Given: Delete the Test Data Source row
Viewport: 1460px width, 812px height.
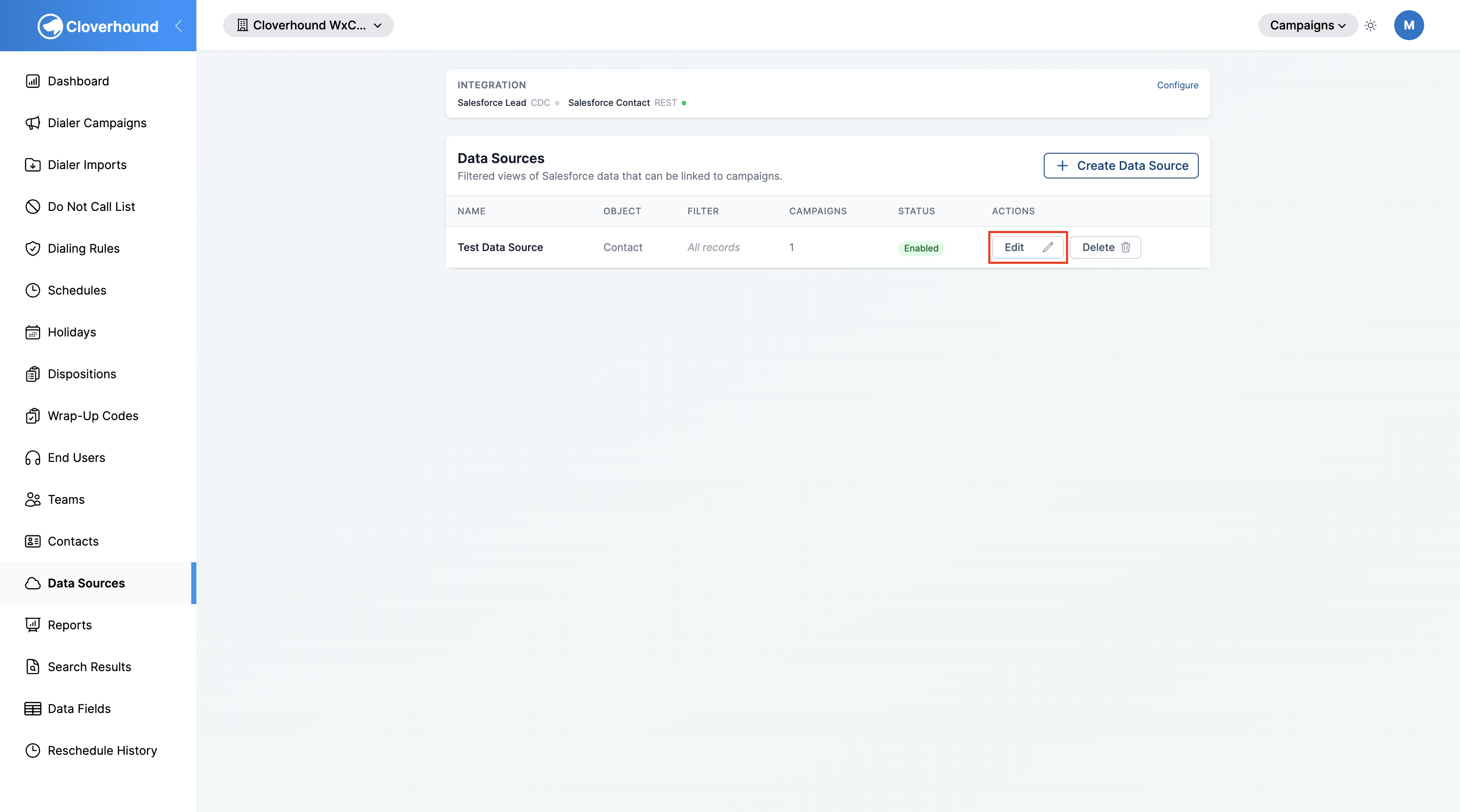Looking at the screenshot, I should click(x=1105, y=247).
